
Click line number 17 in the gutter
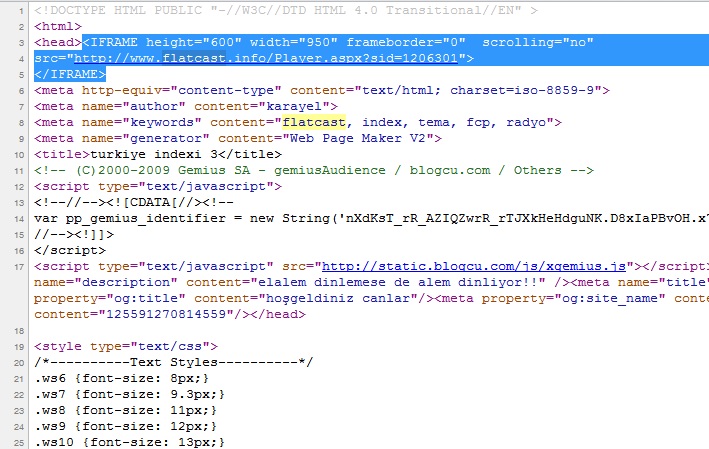(19, 267)
